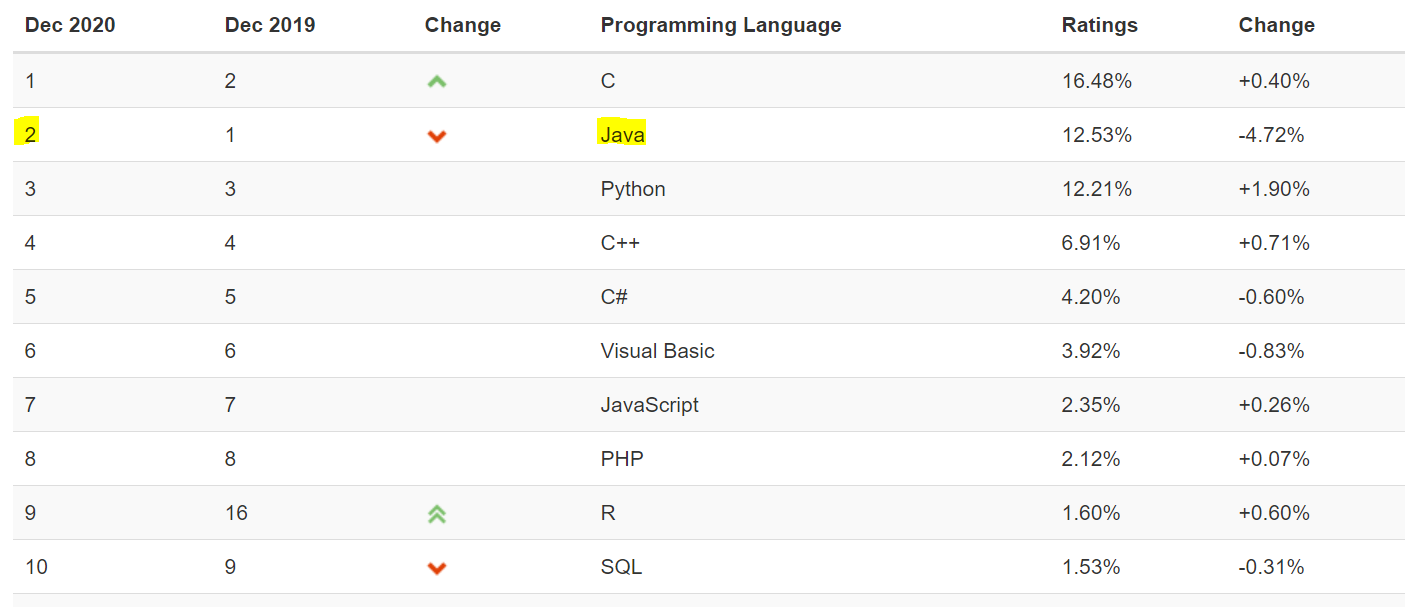
Task: Click the Visual Basic language name
Action: click(658, 351)
